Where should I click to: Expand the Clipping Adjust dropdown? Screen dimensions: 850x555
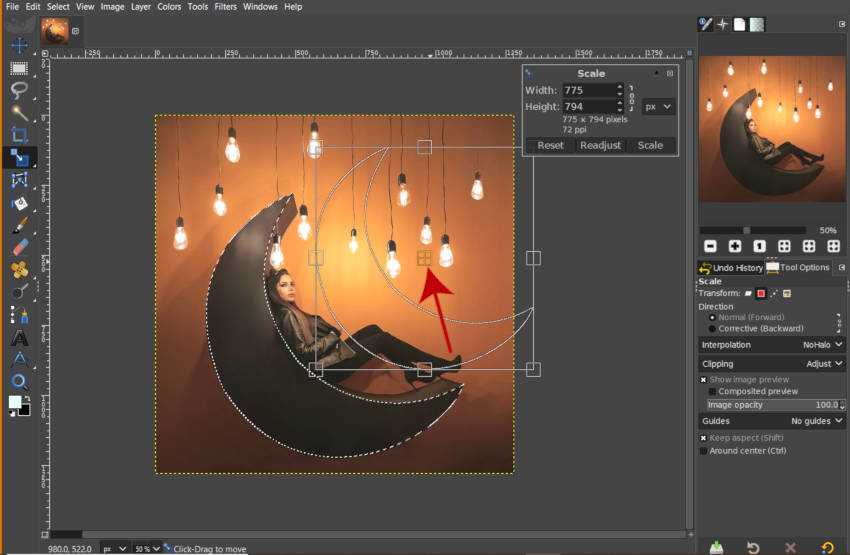pos(825,364)
